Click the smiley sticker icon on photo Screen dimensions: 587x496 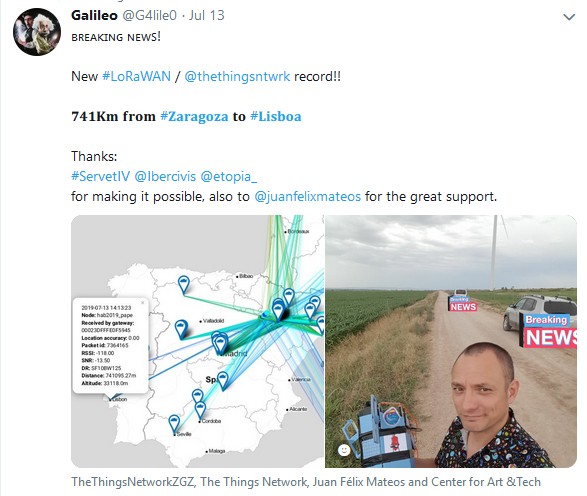[344, 450]
